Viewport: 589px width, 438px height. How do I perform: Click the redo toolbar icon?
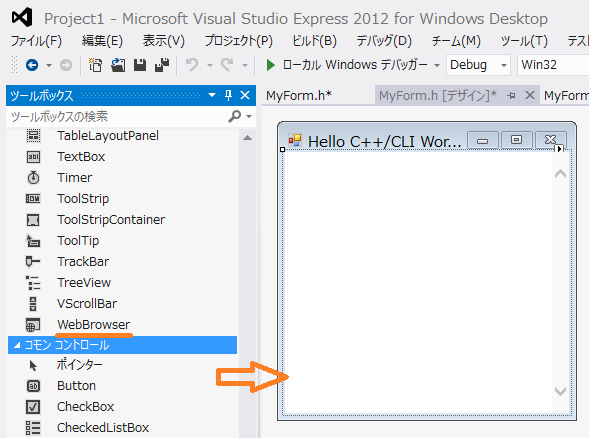pos(227,65)
